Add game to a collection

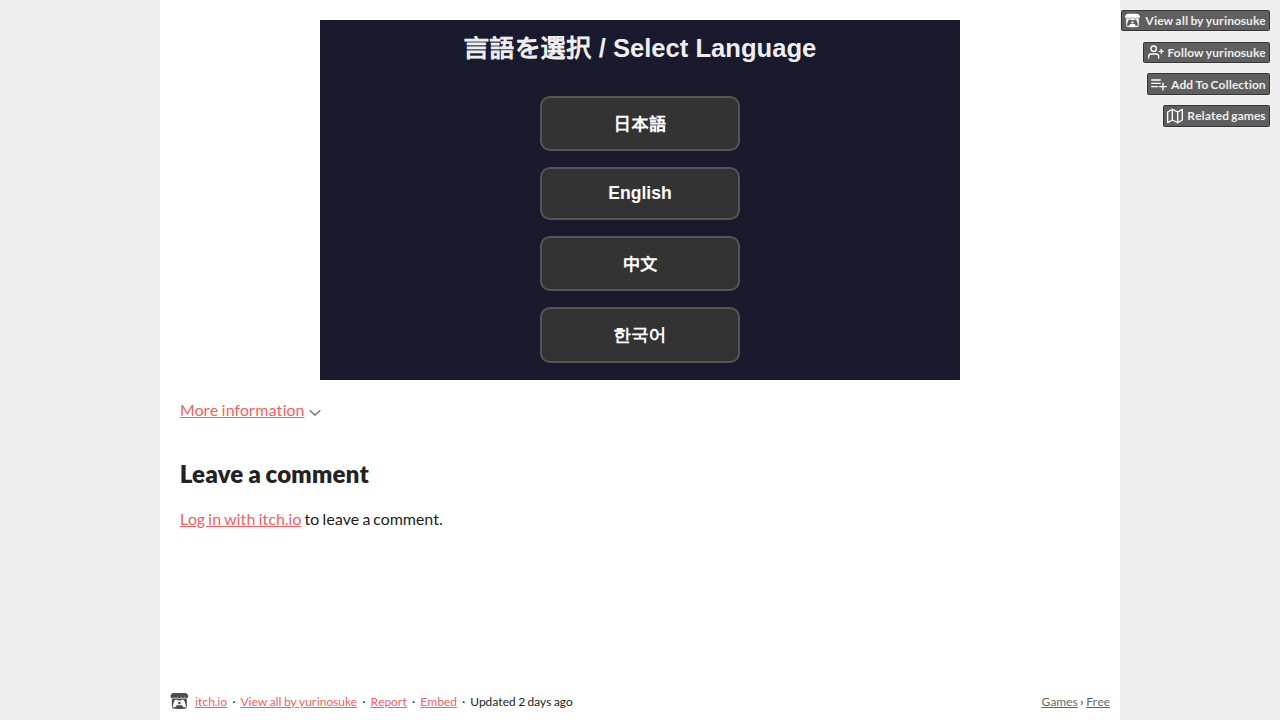[x=1208, y=84]
